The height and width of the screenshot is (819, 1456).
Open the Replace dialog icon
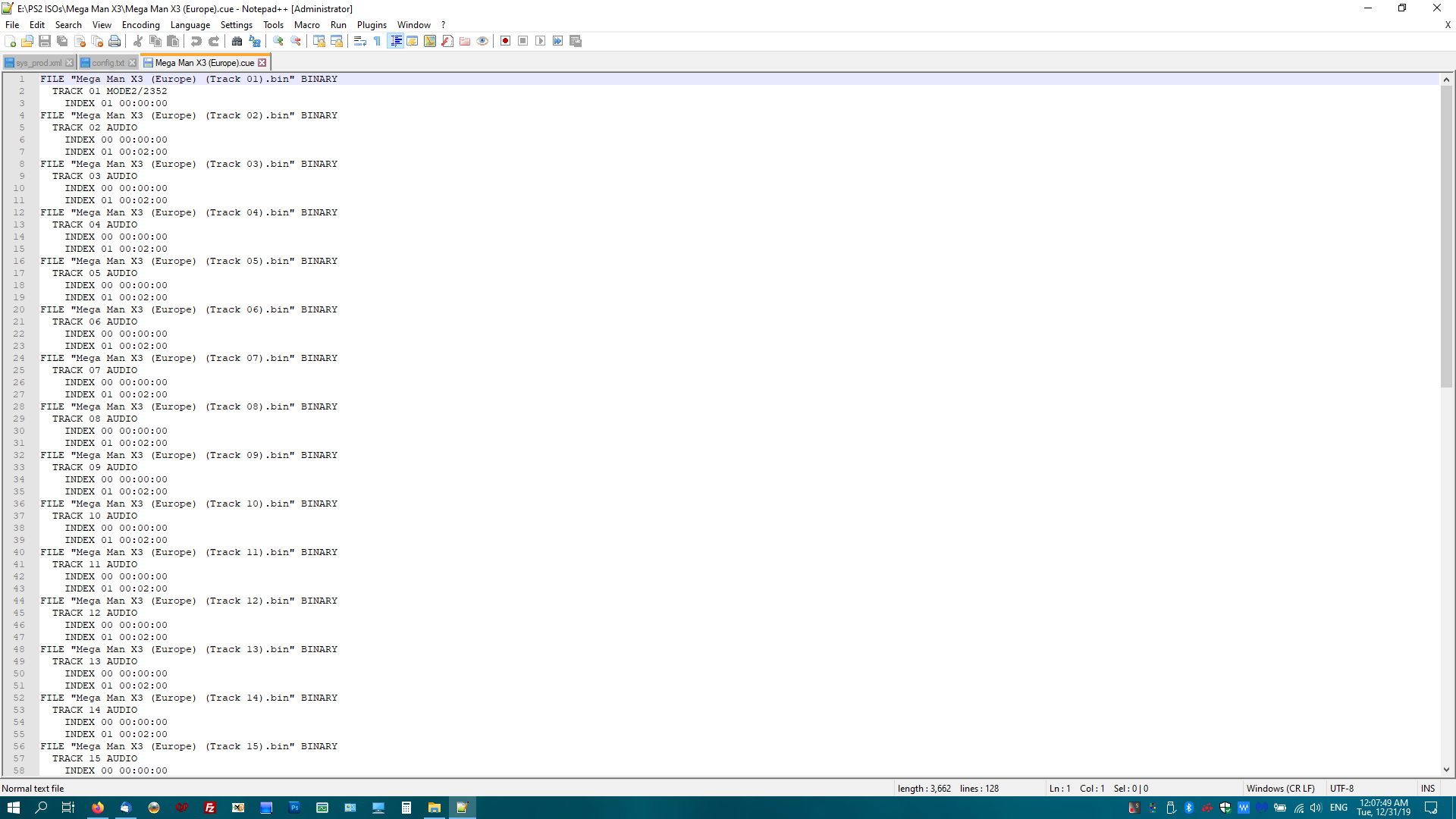[x=255, y=41]
